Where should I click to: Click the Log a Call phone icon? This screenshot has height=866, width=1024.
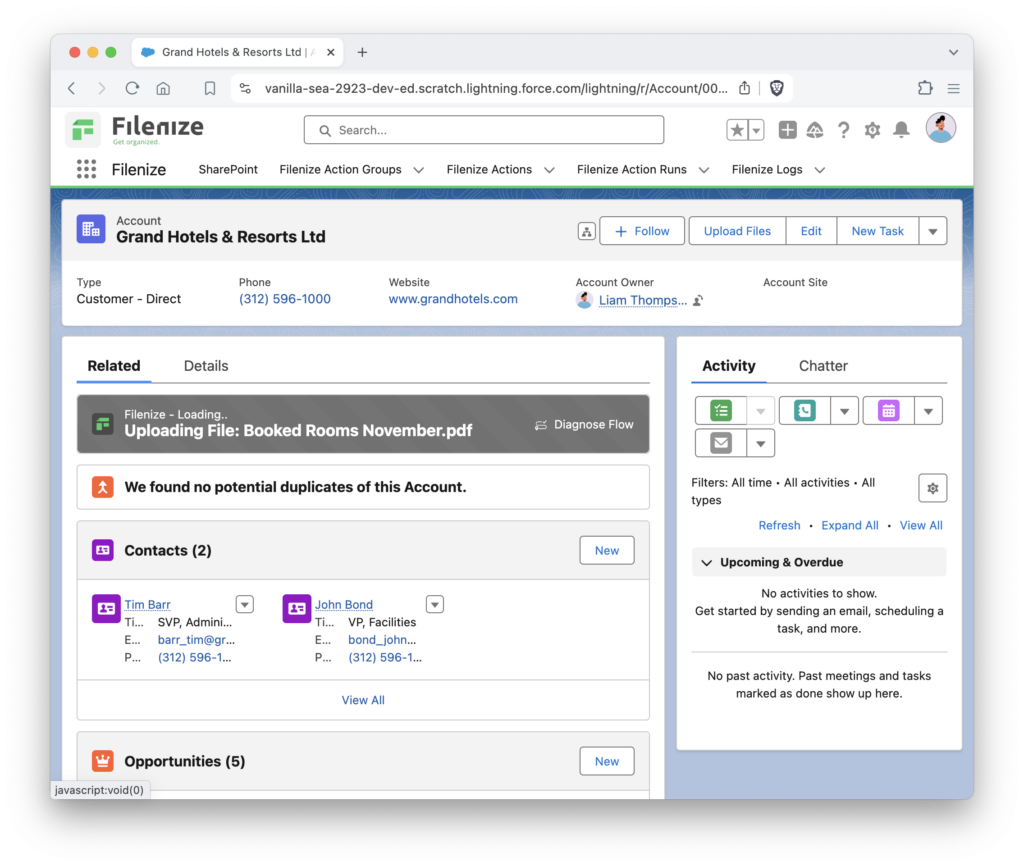pos(804,411)
